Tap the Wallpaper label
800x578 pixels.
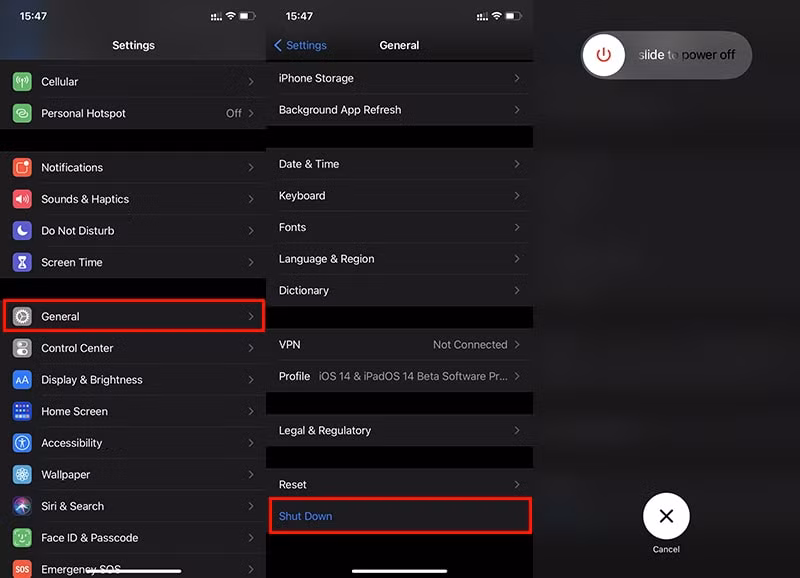(x=66, y=474)
